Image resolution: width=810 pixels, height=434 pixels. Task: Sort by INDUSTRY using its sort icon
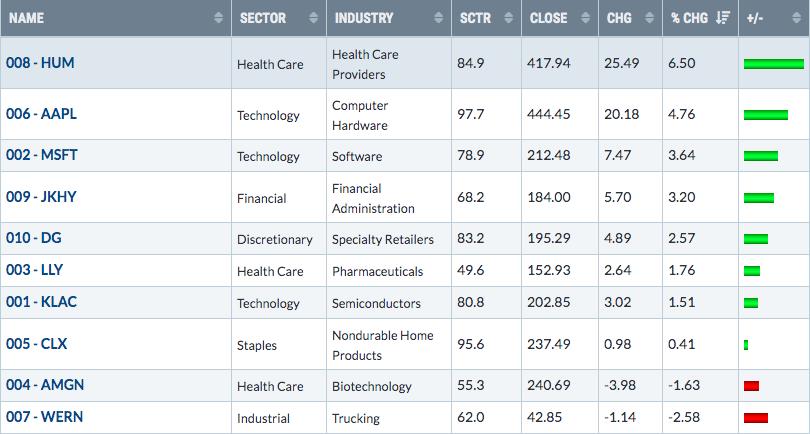439,18
